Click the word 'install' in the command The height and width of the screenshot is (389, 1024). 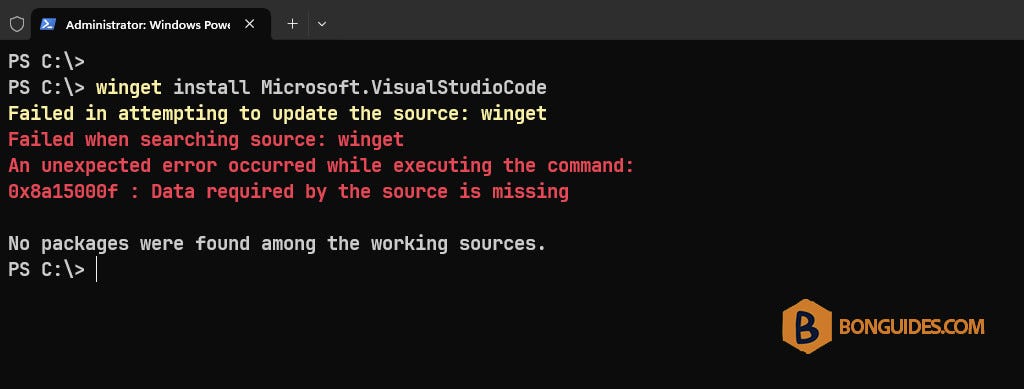tap(211, 87)
